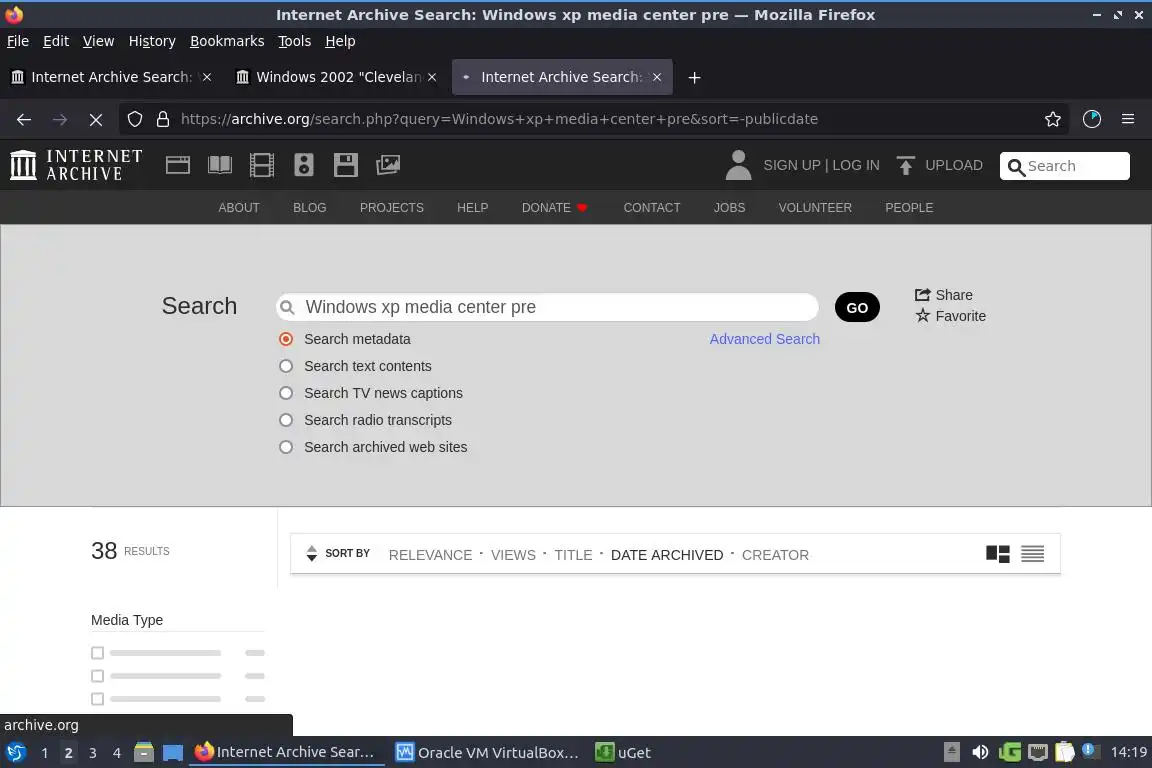This screenshot has height=768, width=1152.
Task: Click the network tray icon
Action: click(1037, 752)
